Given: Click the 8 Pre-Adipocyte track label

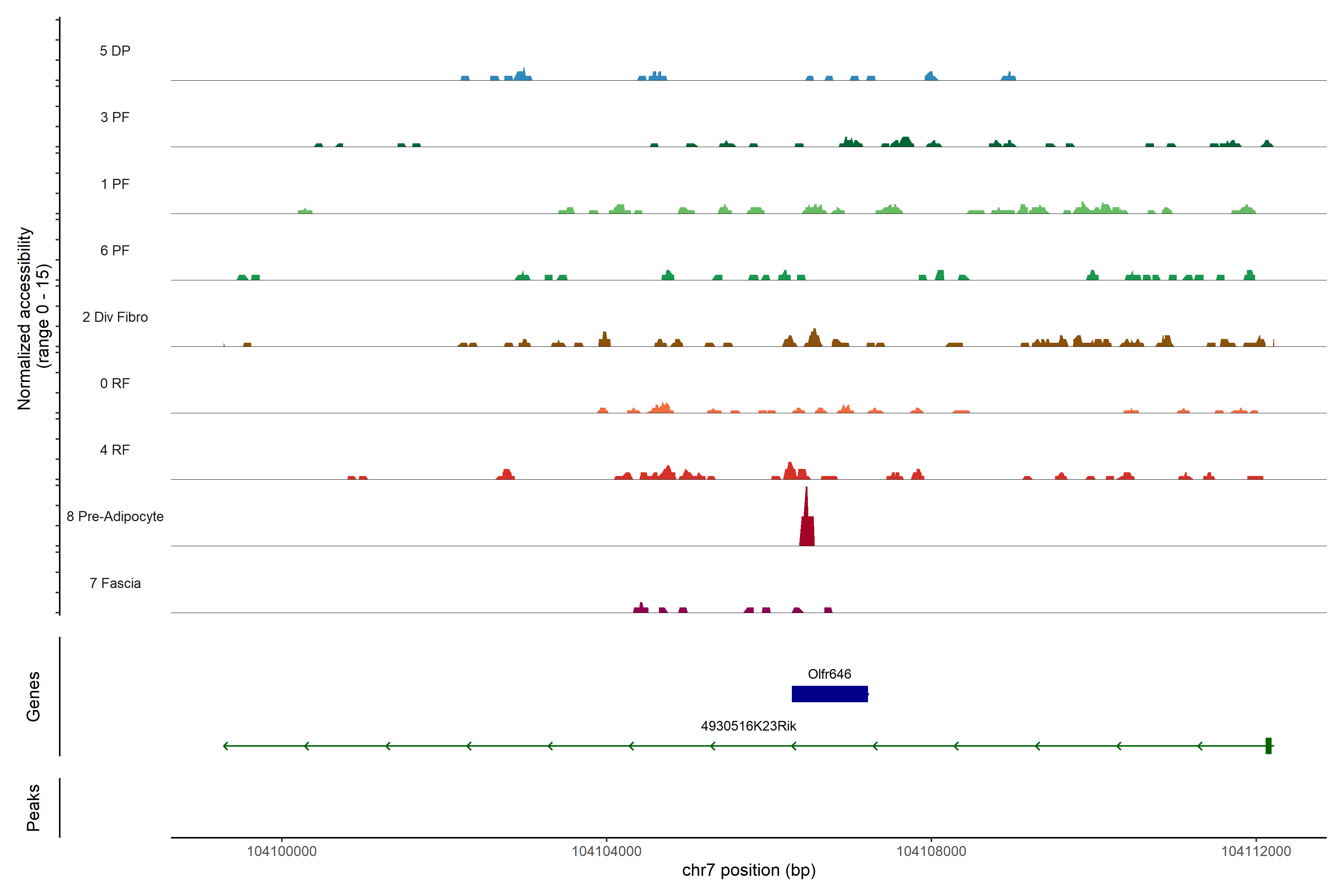Looking at the screenshot, I should tap(115, 517).
